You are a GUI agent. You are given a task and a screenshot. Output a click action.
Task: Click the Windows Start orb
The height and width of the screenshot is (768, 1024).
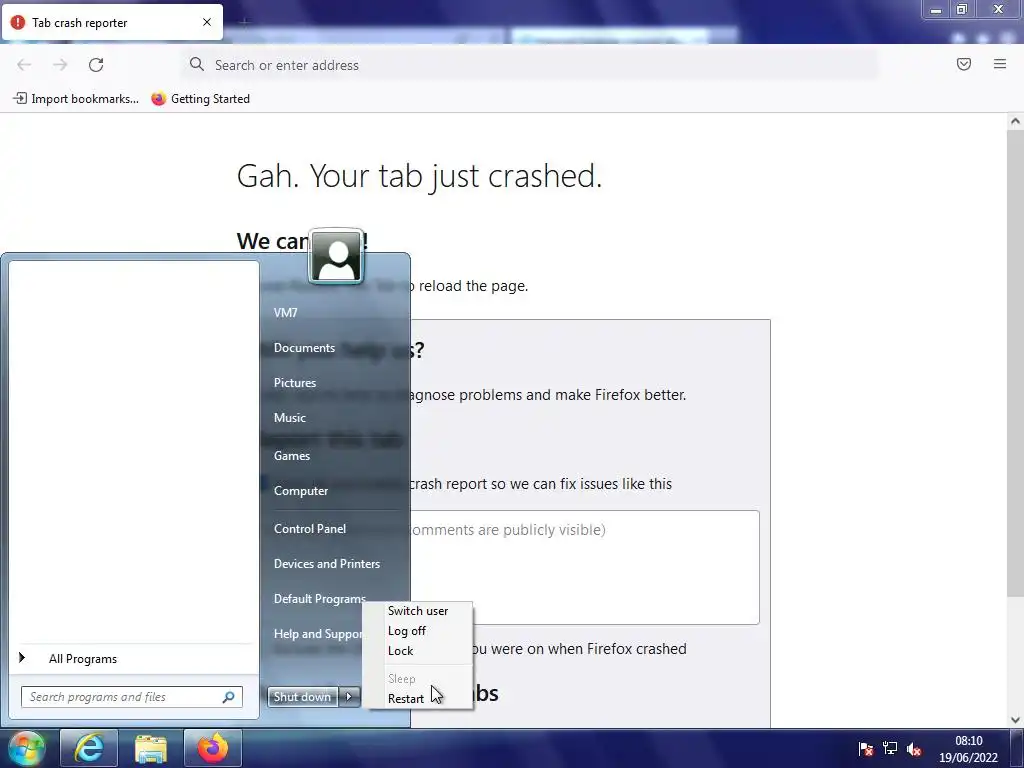(26, 748)
